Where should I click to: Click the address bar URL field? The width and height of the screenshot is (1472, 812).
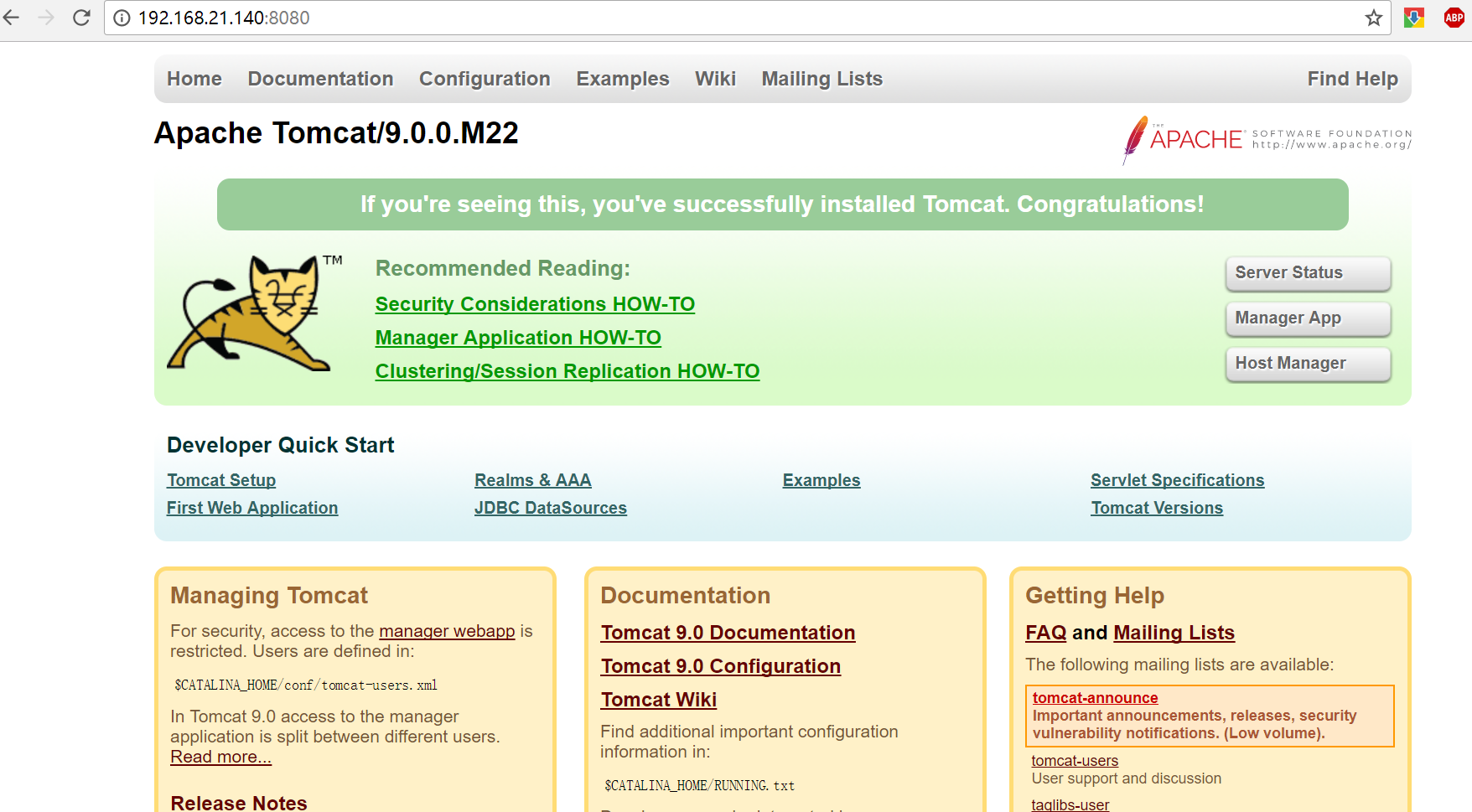pos(746,18)
